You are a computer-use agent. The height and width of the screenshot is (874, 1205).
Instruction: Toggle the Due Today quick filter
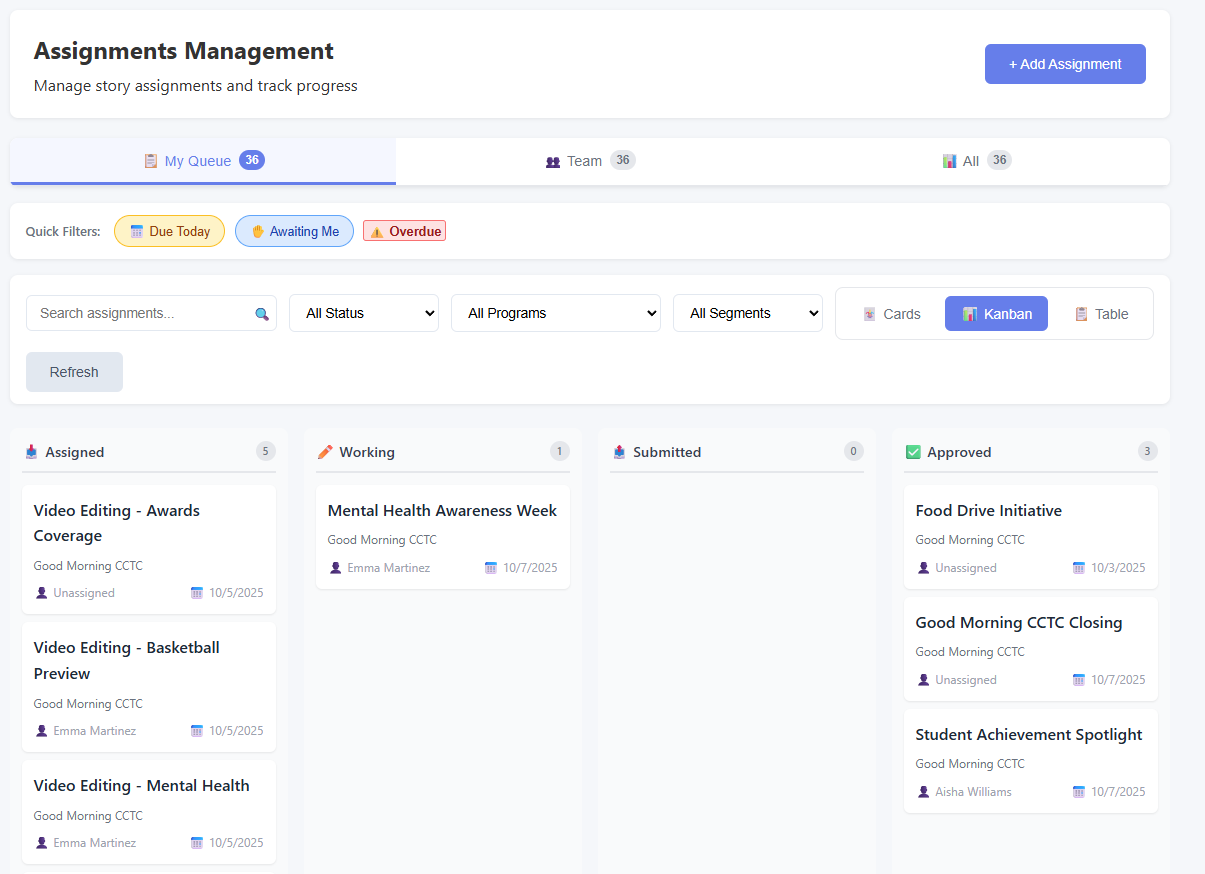tap(169, 231)
